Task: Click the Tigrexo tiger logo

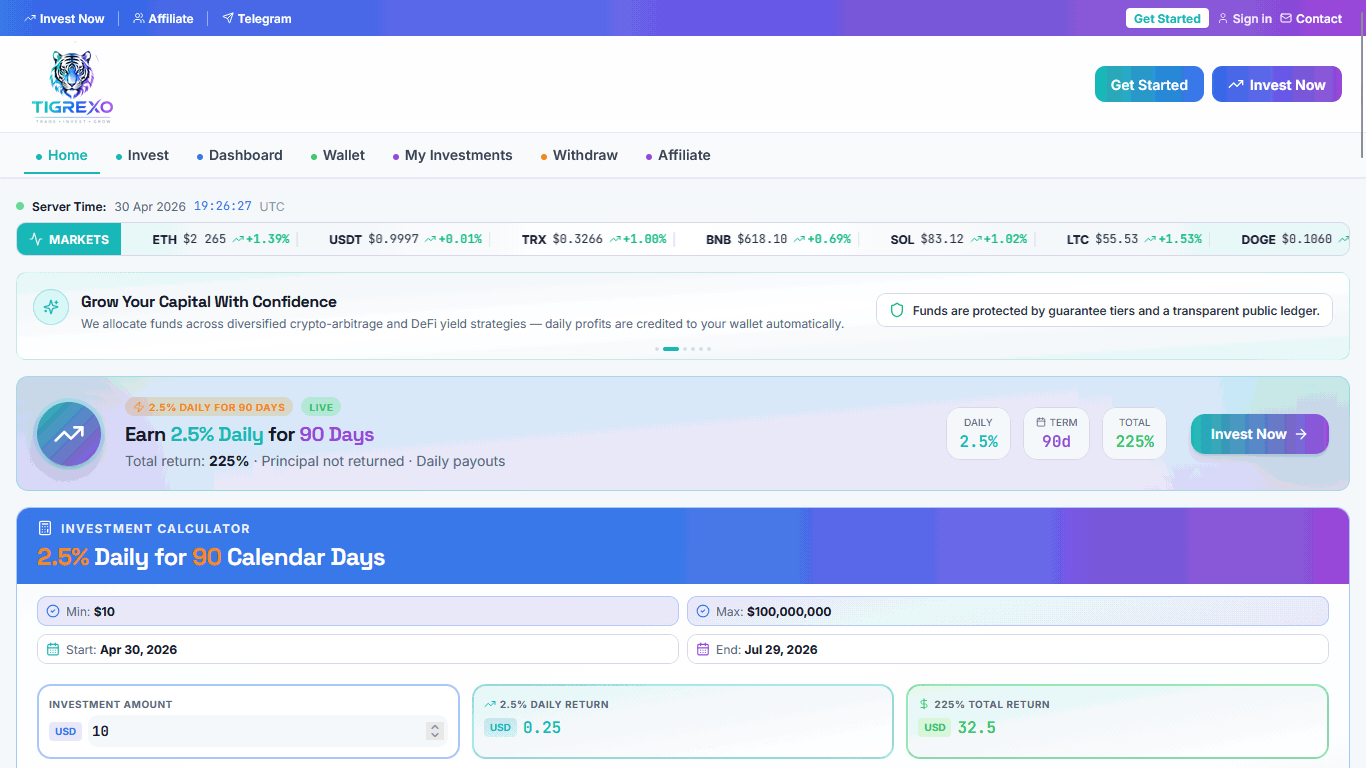Action: 72,86
